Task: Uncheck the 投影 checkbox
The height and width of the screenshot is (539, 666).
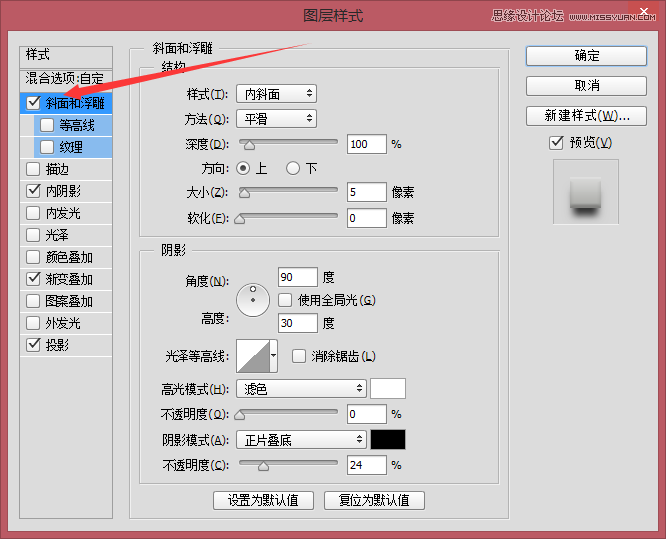Action: pos(33,345)
